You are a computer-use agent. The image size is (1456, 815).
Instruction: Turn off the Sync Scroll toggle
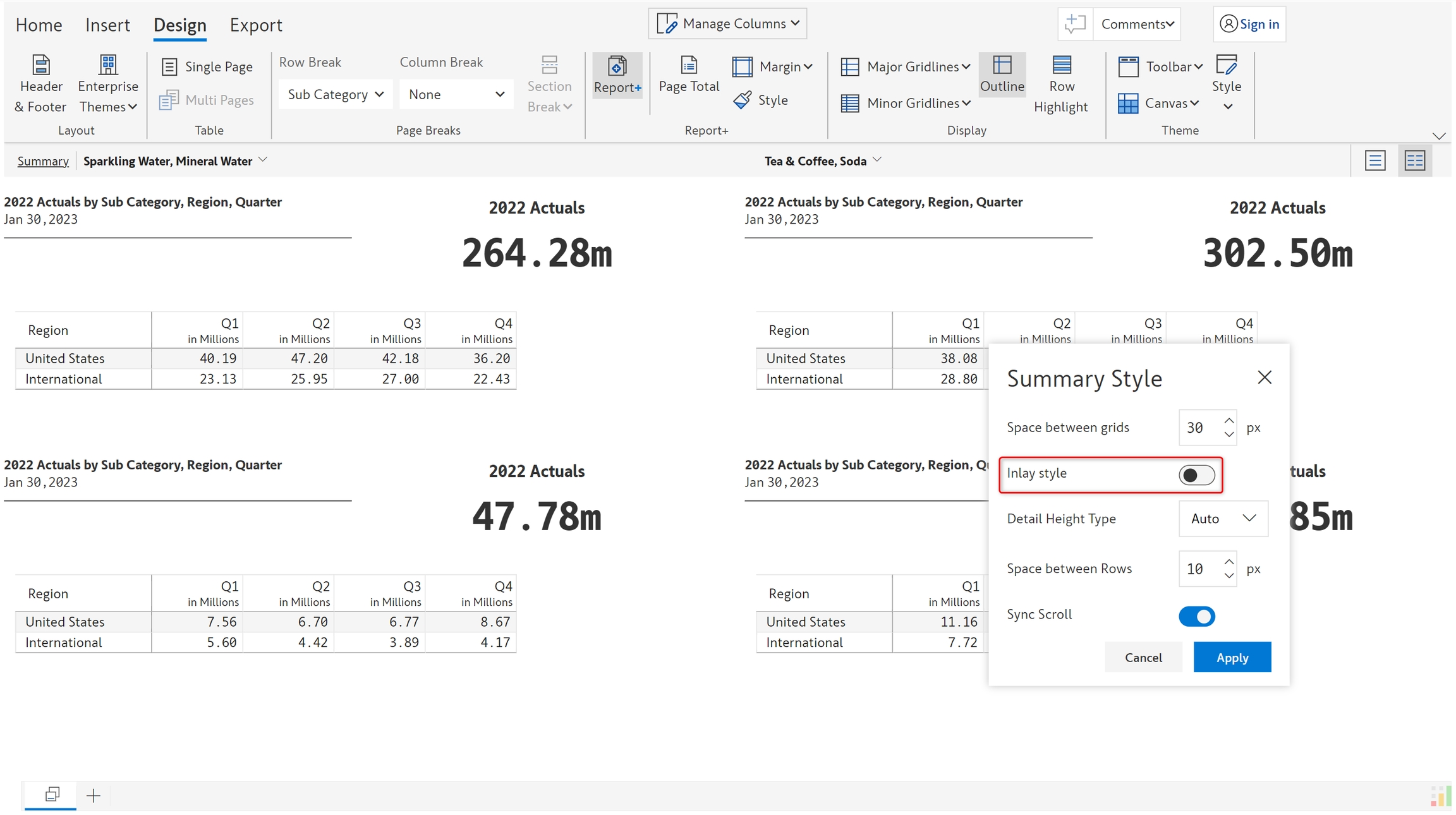point(1196,616)
